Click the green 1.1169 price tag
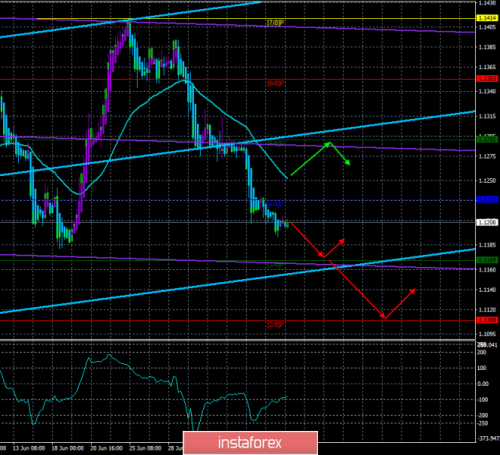 [x=487, y=260]
